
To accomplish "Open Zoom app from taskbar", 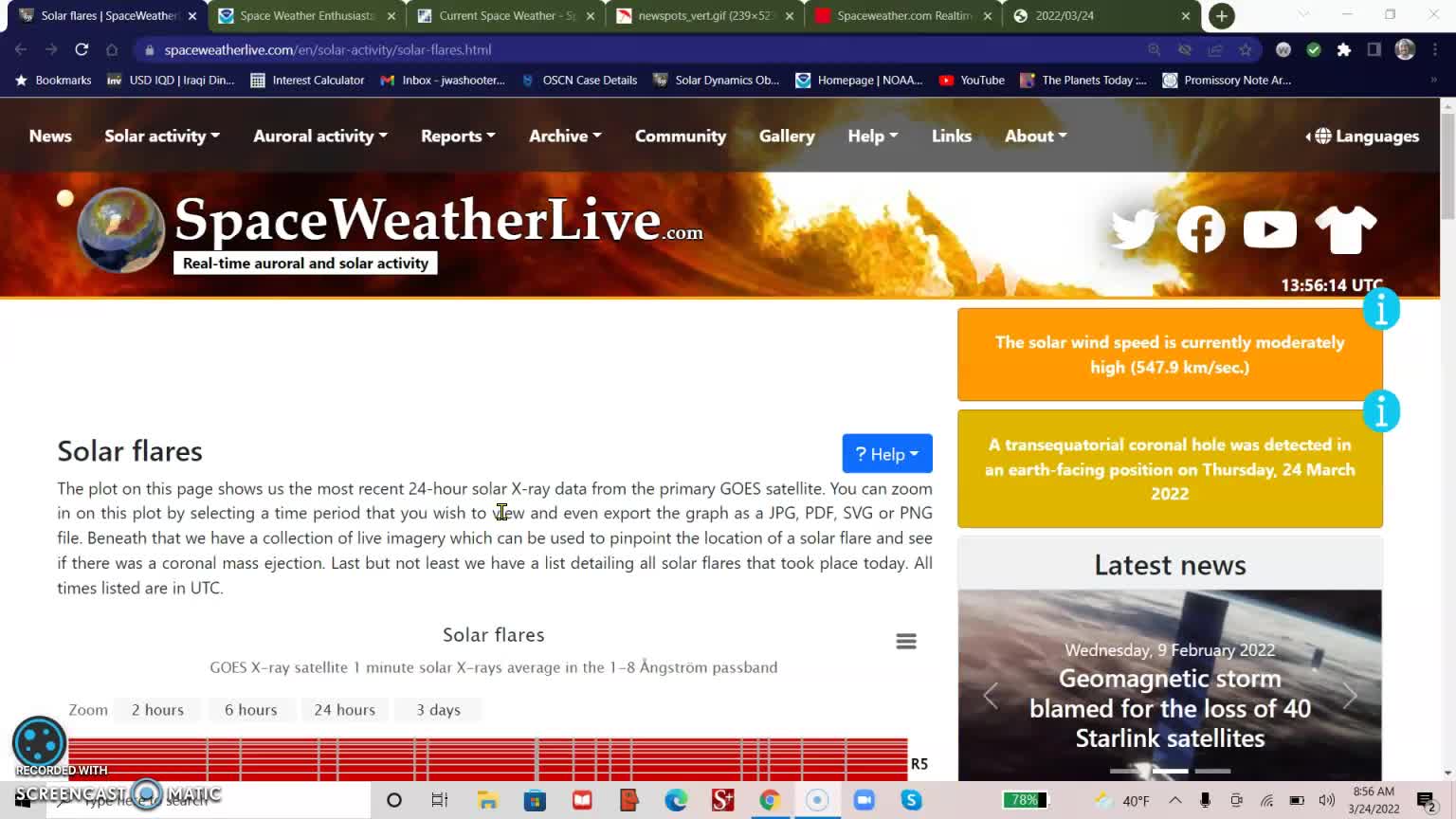I will pyautogui.click(x=864, y=800).
